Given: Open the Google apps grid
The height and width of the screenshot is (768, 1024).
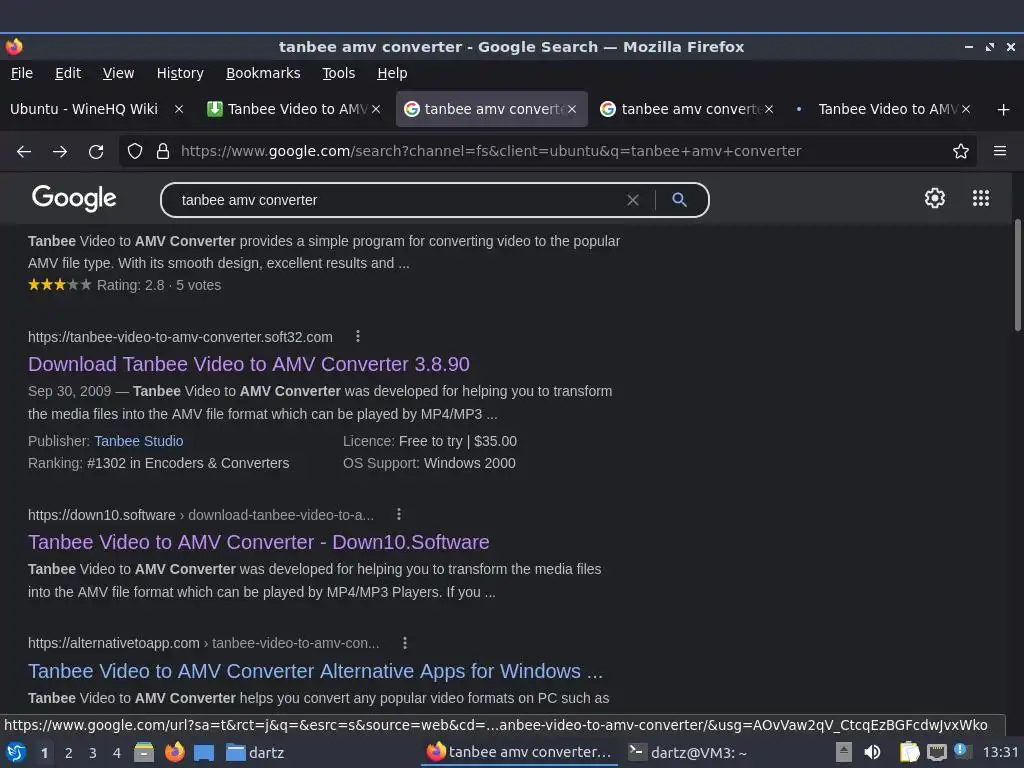Looking at the screenshot, I should pos(980,198).
